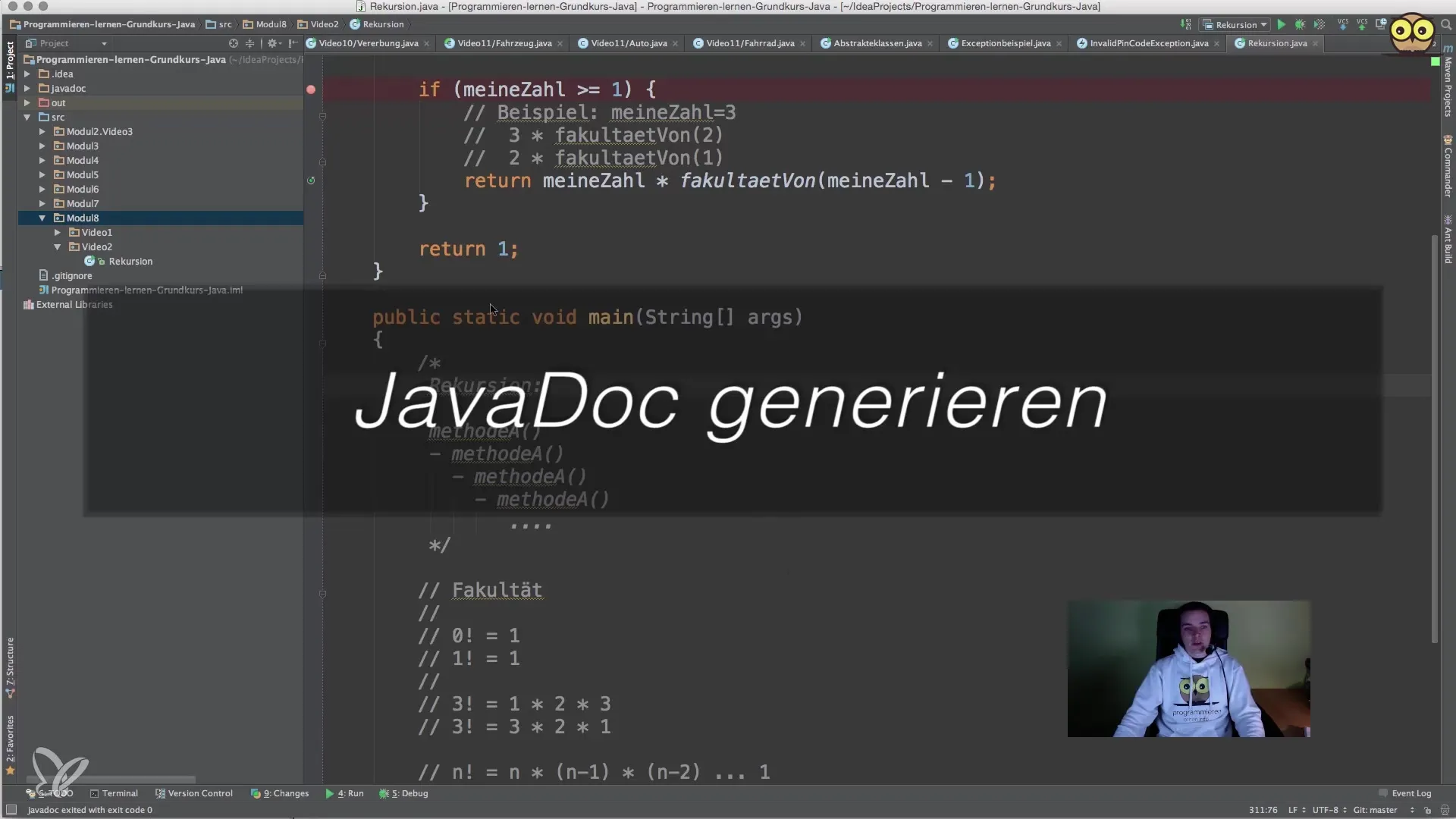The height and width of the screenshot is (819, 1456).
Task: Switch to the Abstrakteklassen.java tab
Action: tap(877, 43)
